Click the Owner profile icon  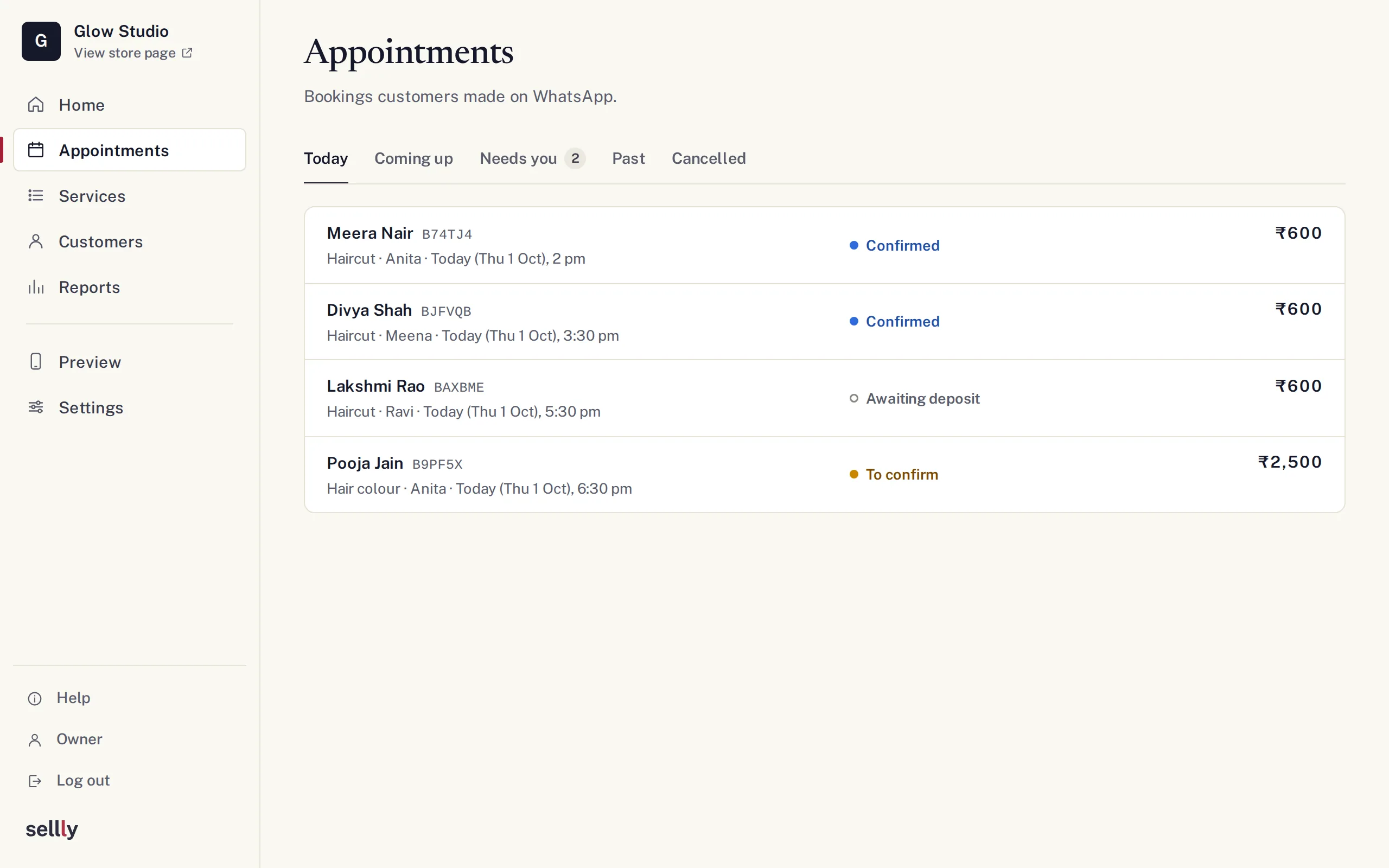tap(35, 739)
